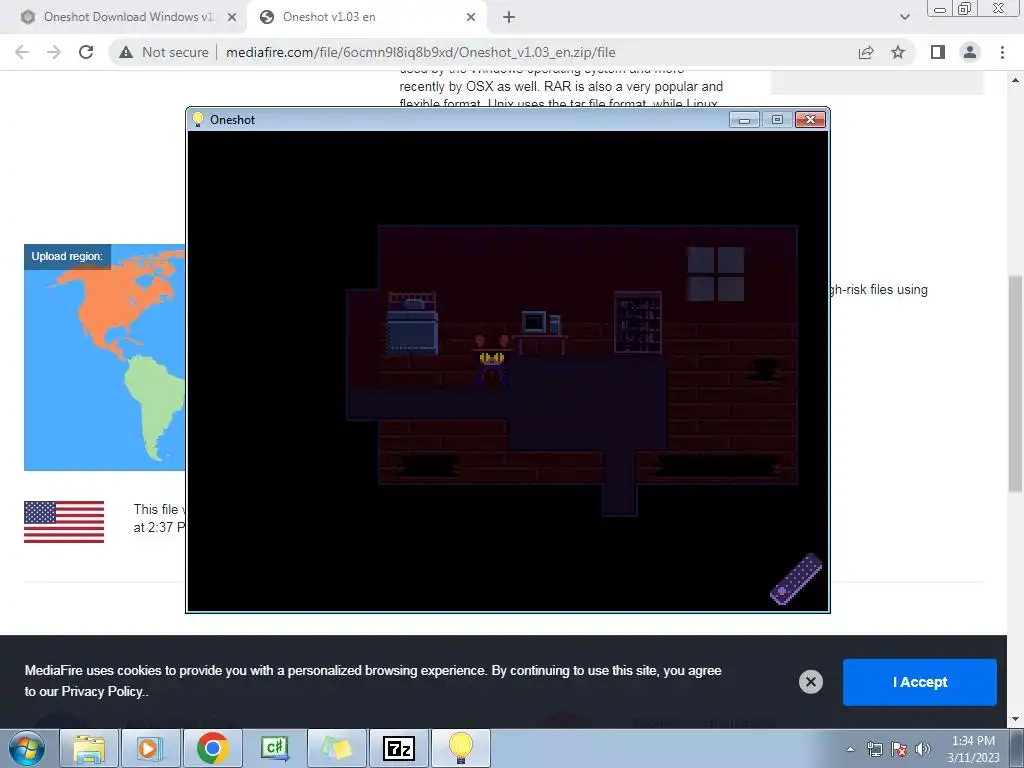
Task: Open the Windows Start menu
Action: [x=27, y=748]
